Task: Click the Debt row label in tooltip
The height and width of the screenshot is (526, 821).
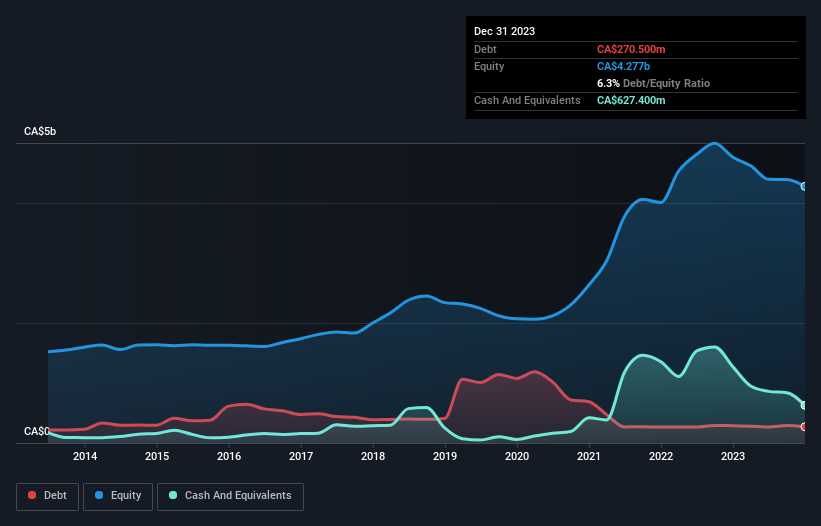Action: (485, 49)
